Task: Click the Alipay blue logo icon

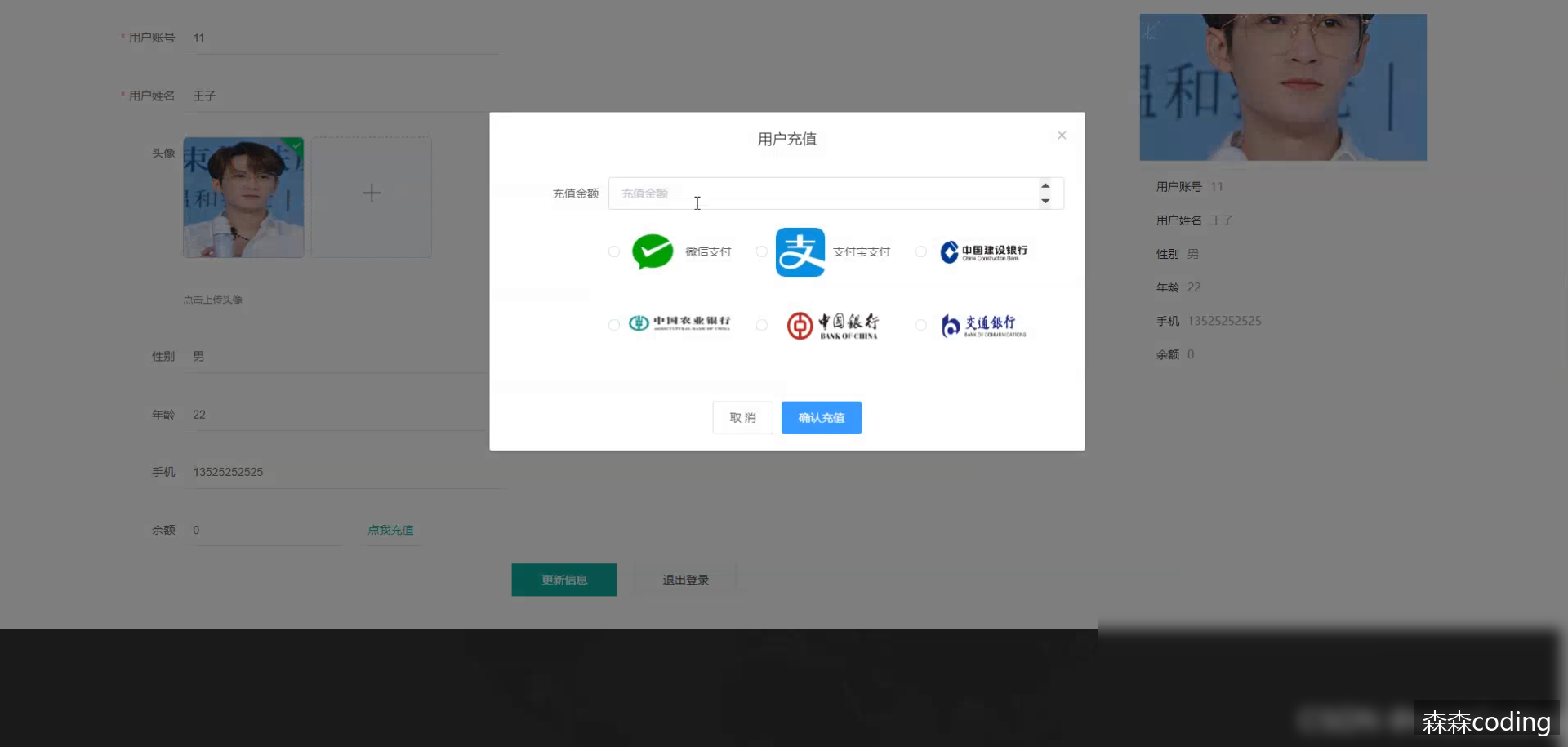Action: click(x=800, y=252)
